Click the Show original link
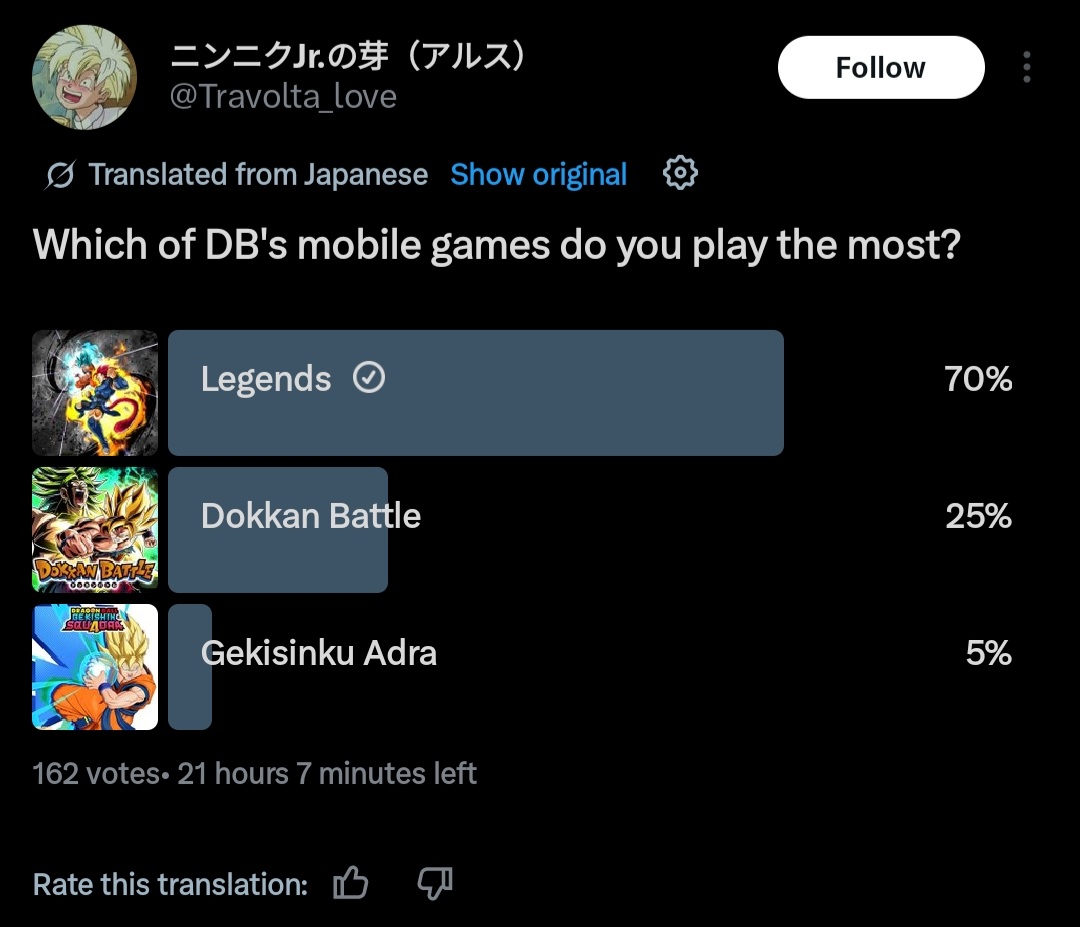This screenshot has width=1080, height=927. [539, 174]
